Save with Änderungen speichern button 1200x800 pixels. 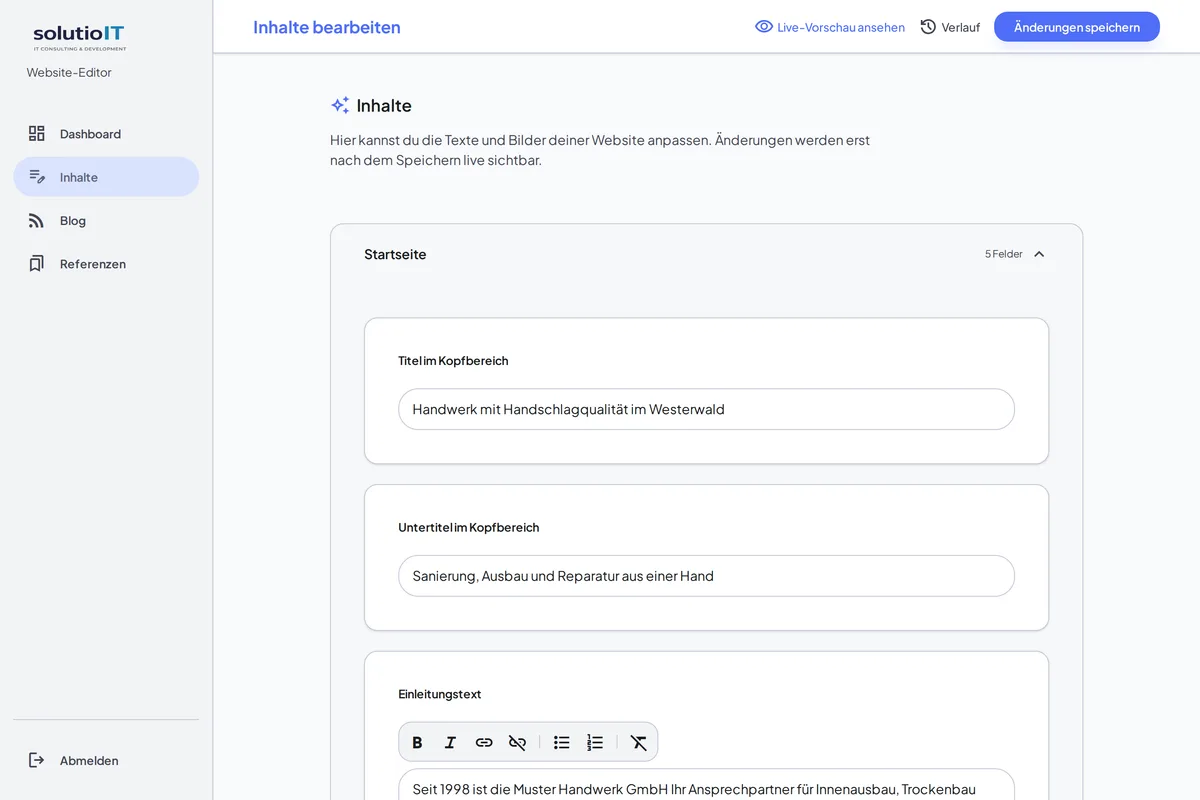pos(1077,27)
